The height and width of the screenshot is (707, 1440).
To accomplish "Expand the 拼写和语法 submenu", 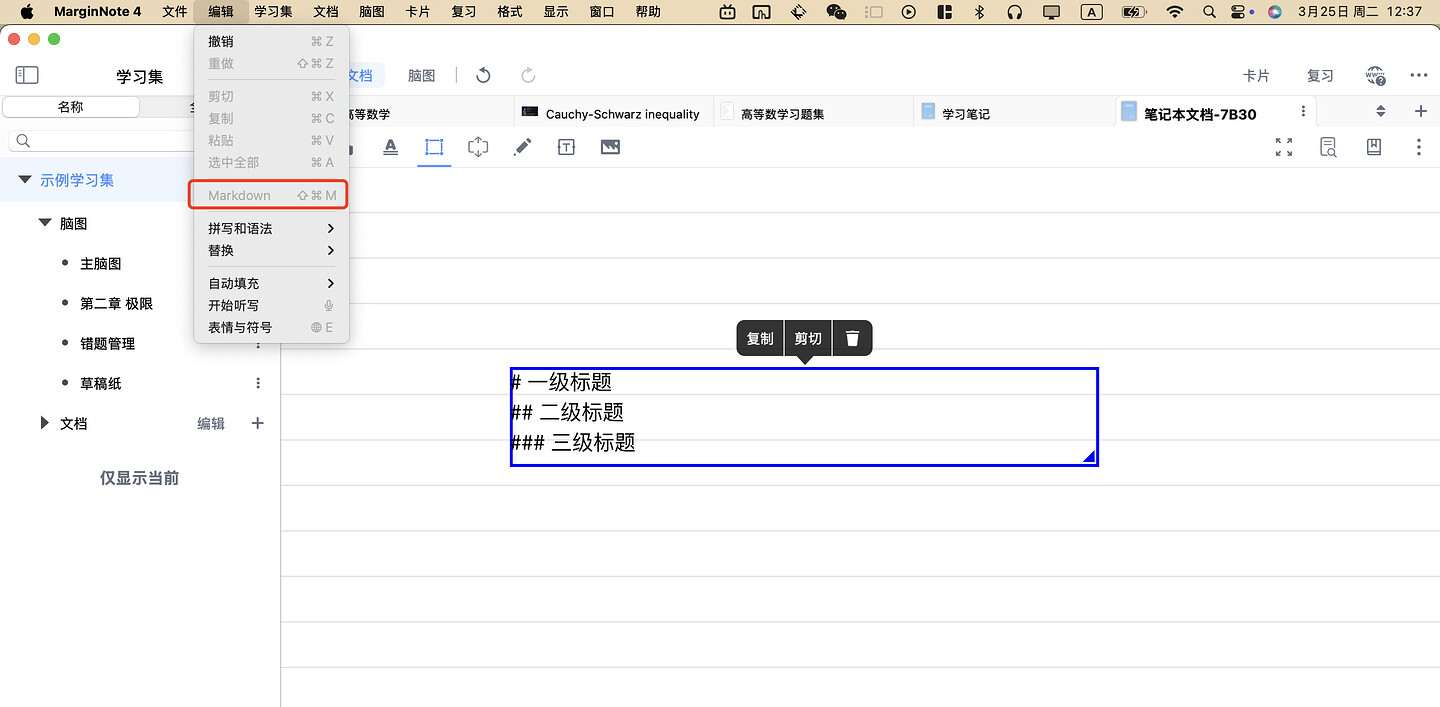I will pos(271,228).
